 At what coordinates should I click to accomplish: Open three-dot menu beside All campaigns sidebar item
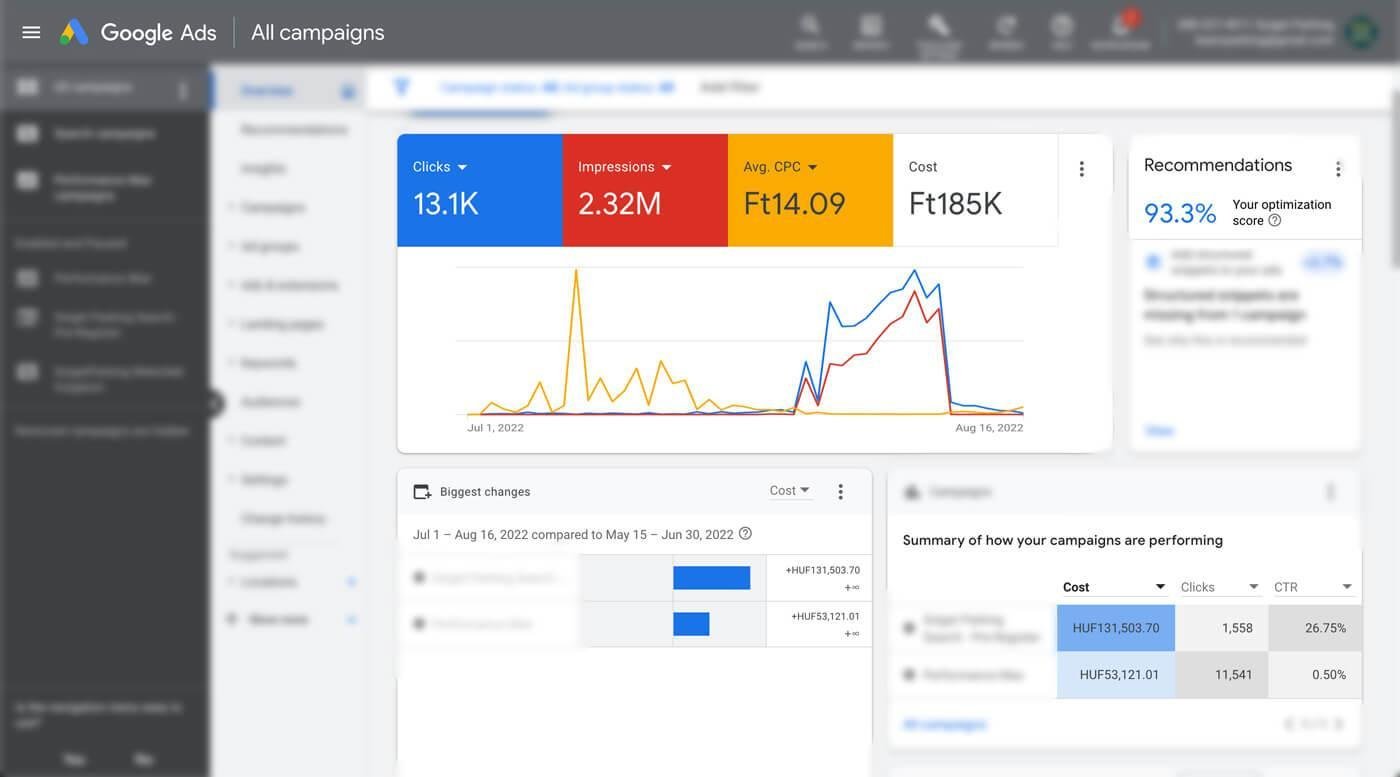pyautogui.click(x=183, y=90)
